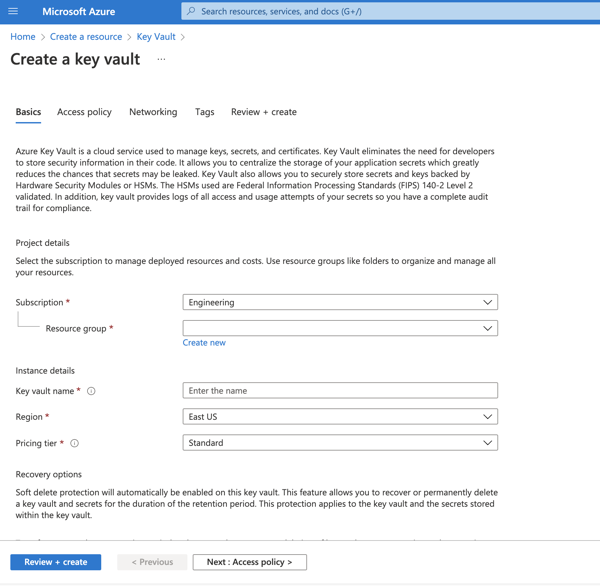Select the Basics tab
Screen dimensions: 600x586
[x=28, y=112]
